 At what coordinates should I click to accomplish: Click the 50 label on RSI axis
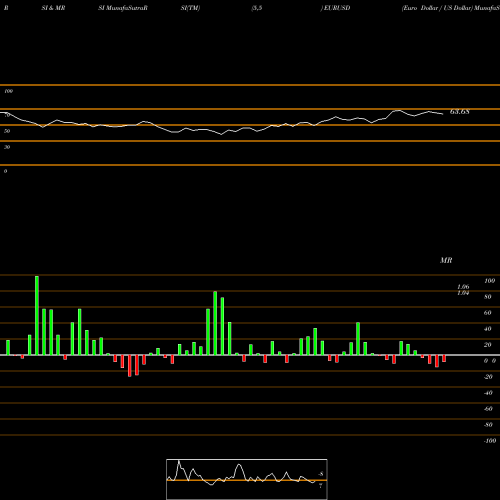pyautogui.click(x=7, y=131)
